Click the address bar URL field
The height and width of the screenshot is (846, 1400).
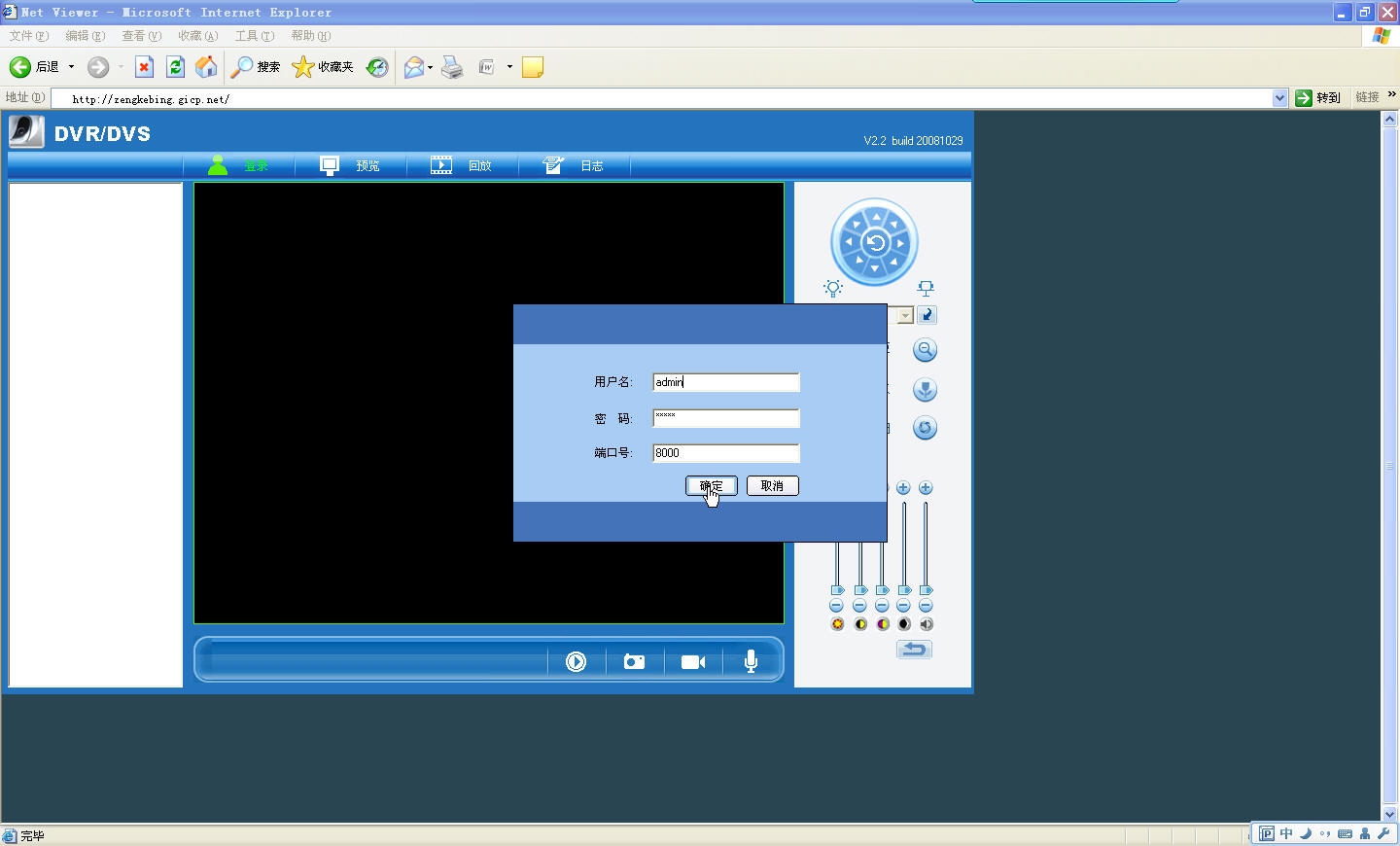671,98
